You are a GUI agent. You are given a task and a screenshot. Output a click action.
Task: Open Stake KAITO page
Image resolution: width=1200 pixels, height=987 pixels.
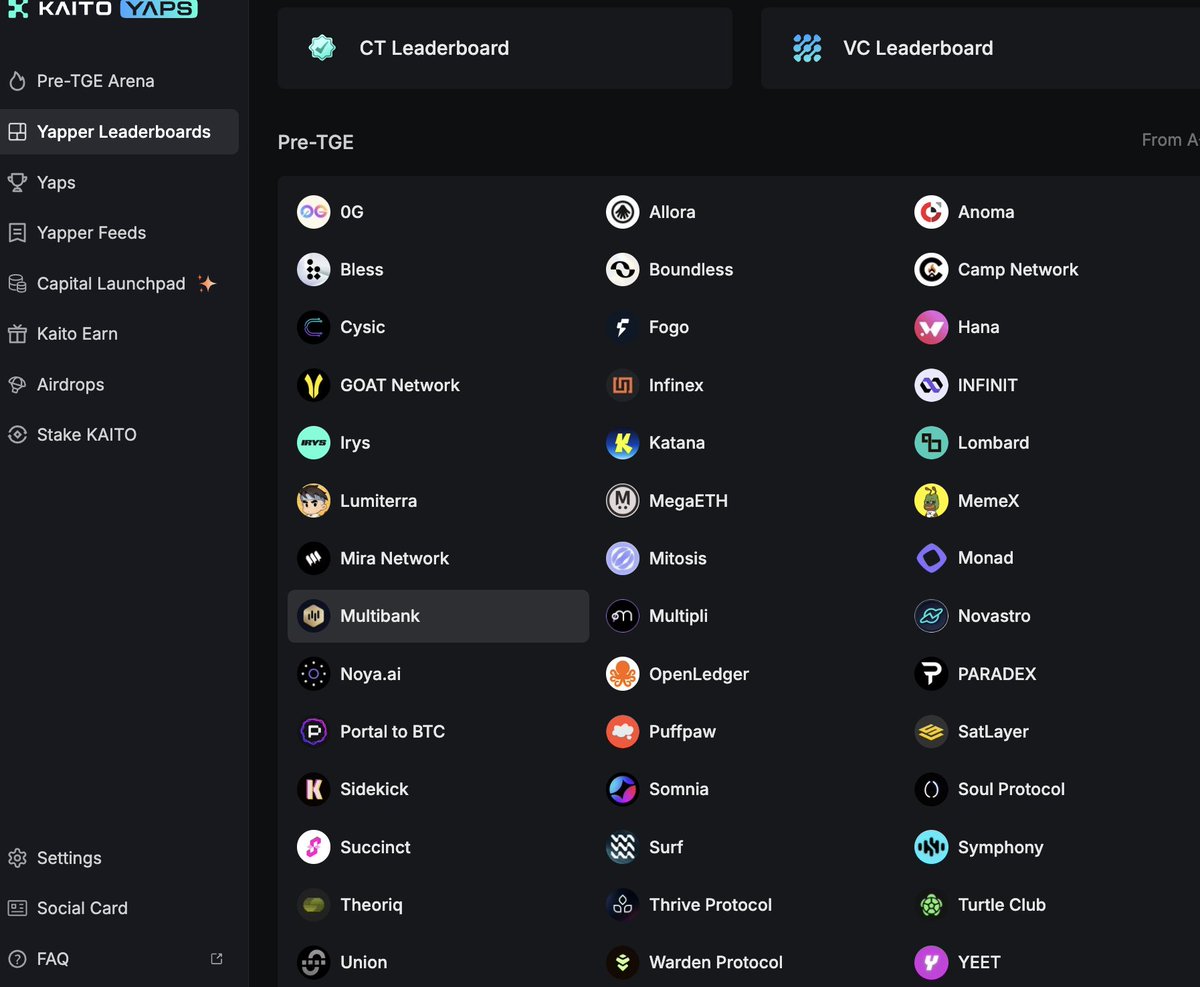click(x=119, y=435)
